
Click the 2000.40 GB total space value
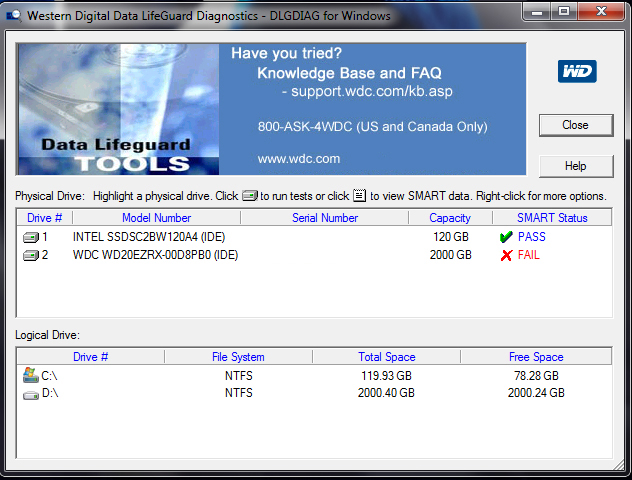[x=386, y=393]
